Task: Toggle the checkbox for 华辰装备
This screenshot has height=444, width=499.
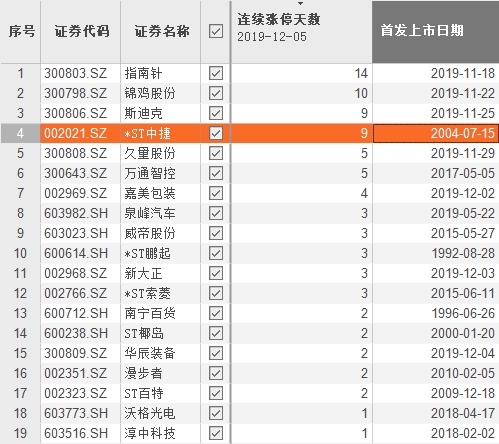Action: pyautogui.click(x=216, y=353)
